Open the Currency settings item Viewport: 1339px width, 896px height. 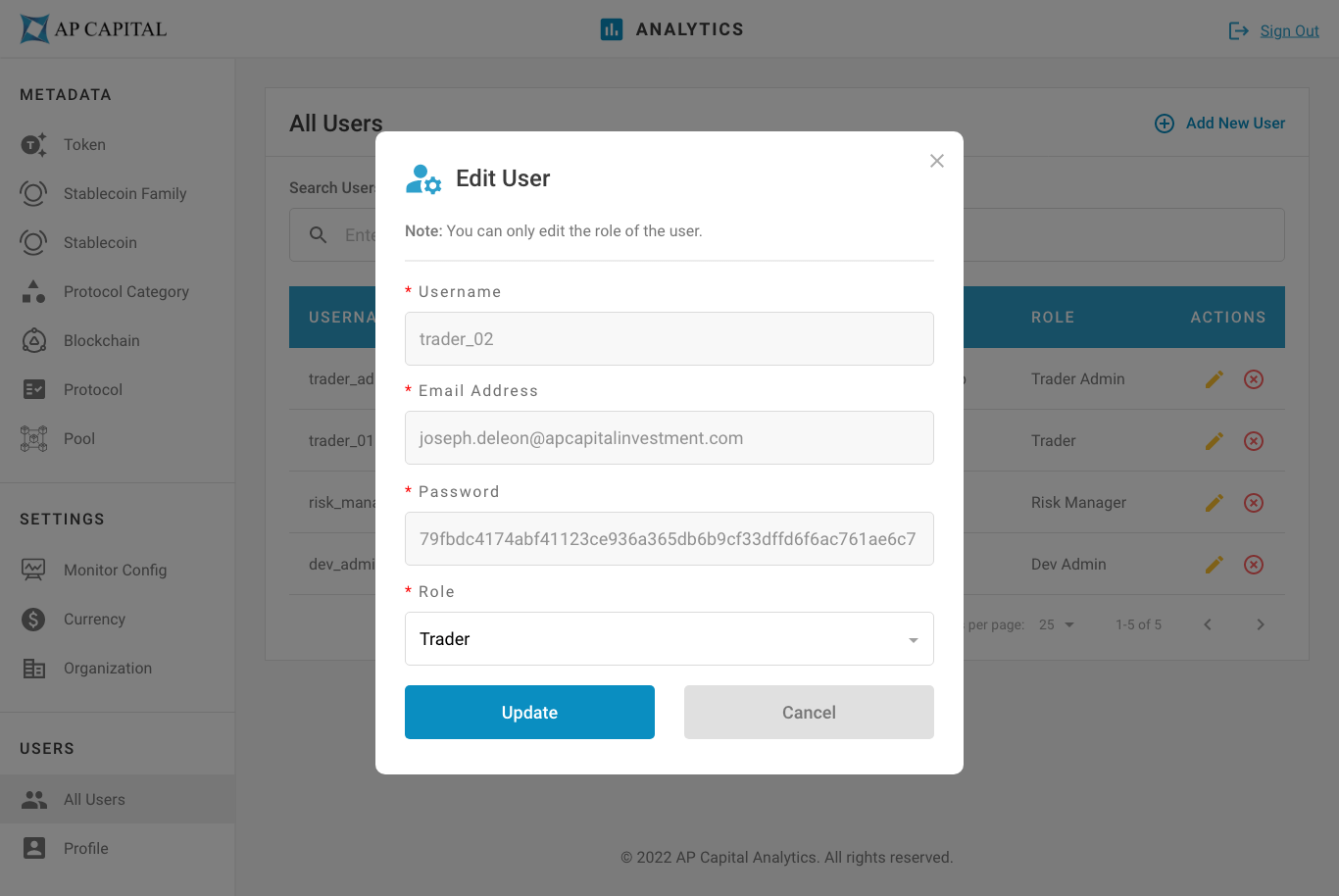tap(118, 620)
